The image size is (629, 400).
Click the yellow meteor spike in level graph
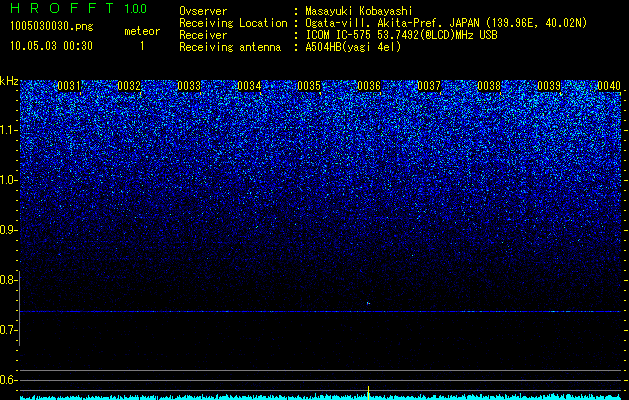tap(368, 392)
